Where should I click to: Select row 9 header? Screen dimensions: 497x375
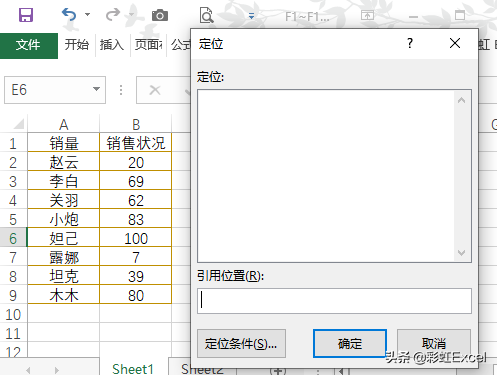tap(13, 295)
